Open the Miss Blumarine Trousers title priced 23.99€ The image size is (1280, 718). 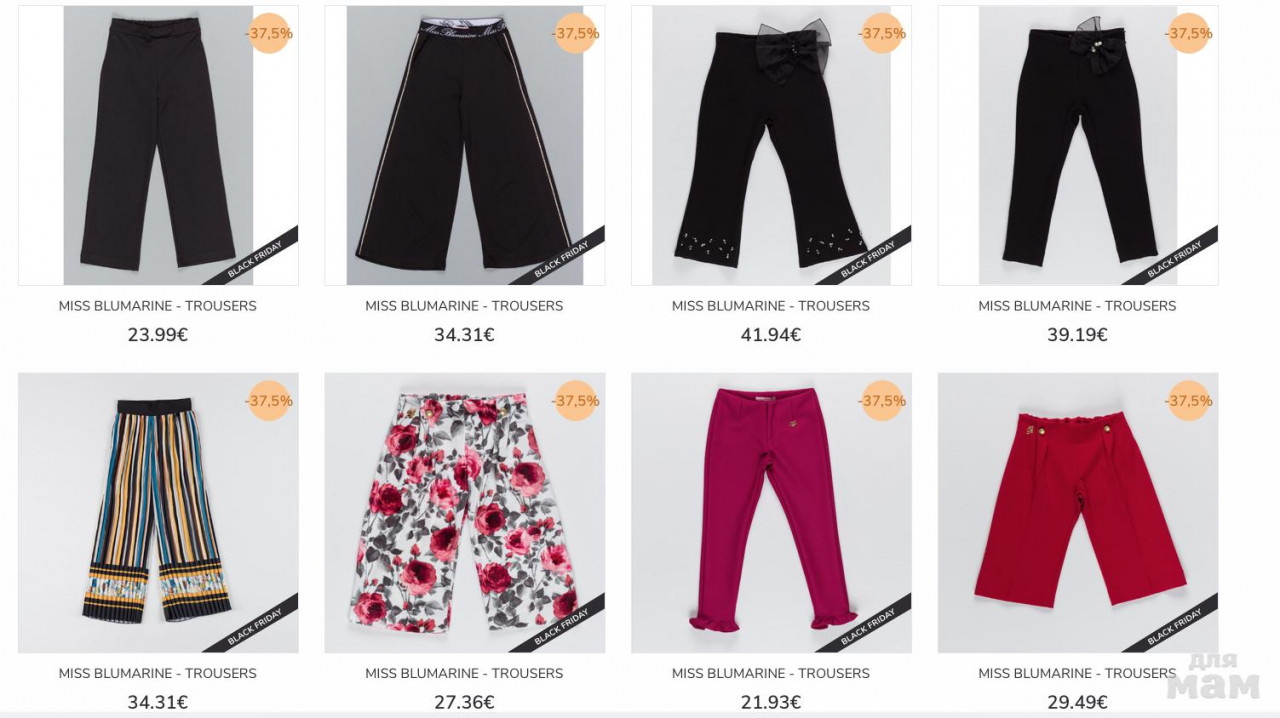click(x=158, y=306)
